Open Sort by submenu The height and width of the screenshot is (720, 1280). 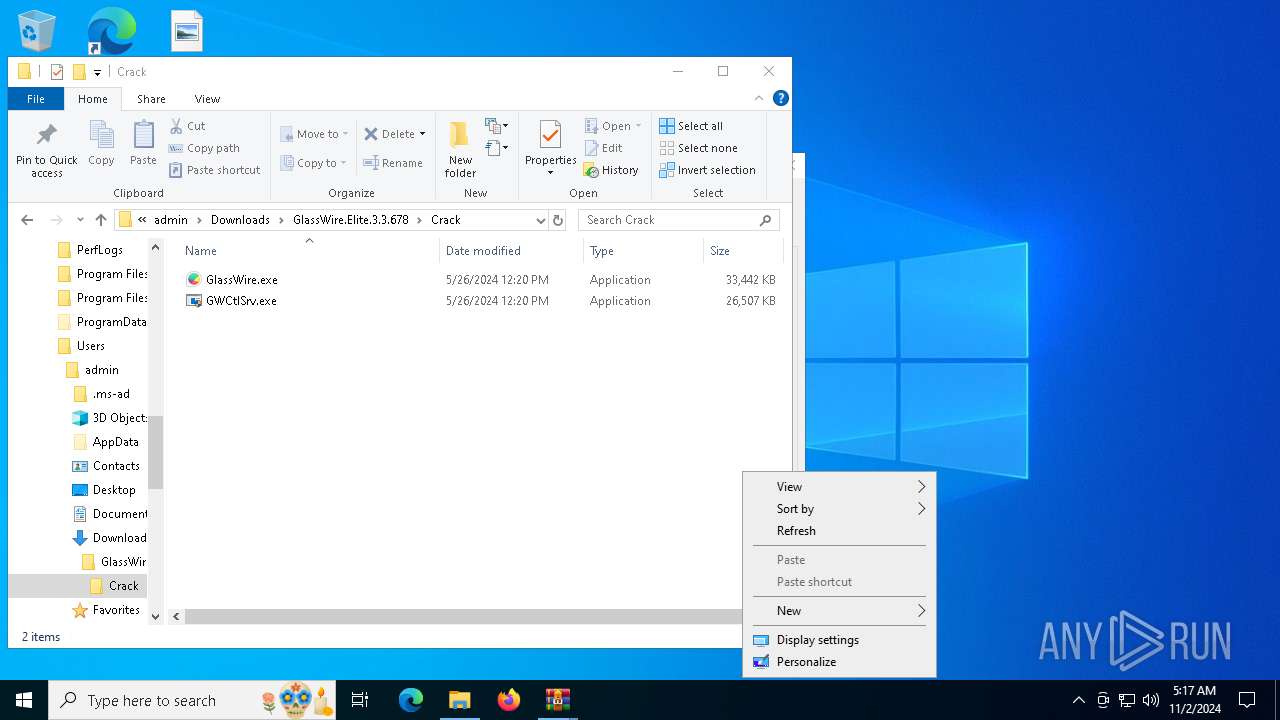839,509
